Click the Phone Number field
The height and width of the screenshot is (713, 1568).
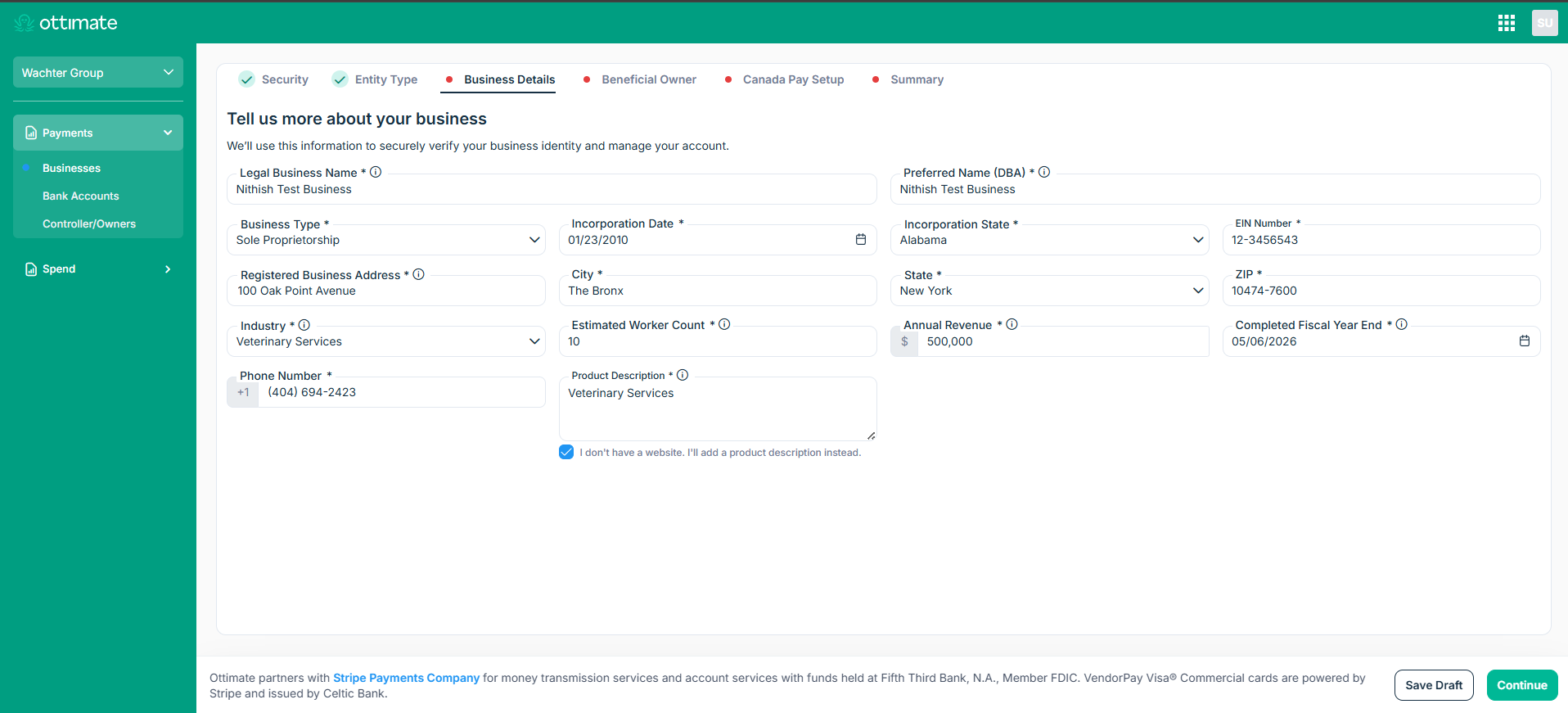[402, 392]
